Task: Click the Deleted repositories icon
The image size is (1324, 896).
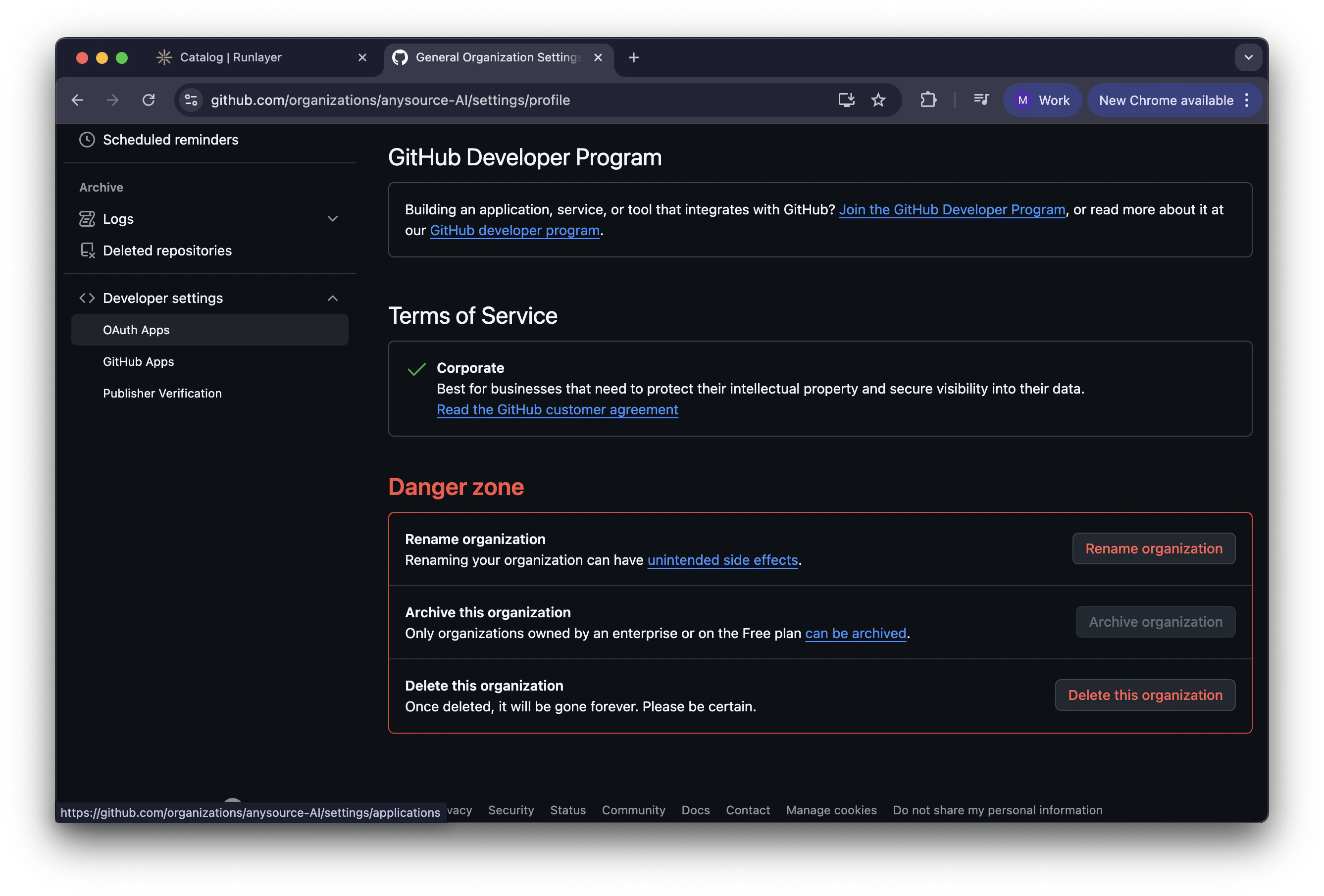Action: 87,250
